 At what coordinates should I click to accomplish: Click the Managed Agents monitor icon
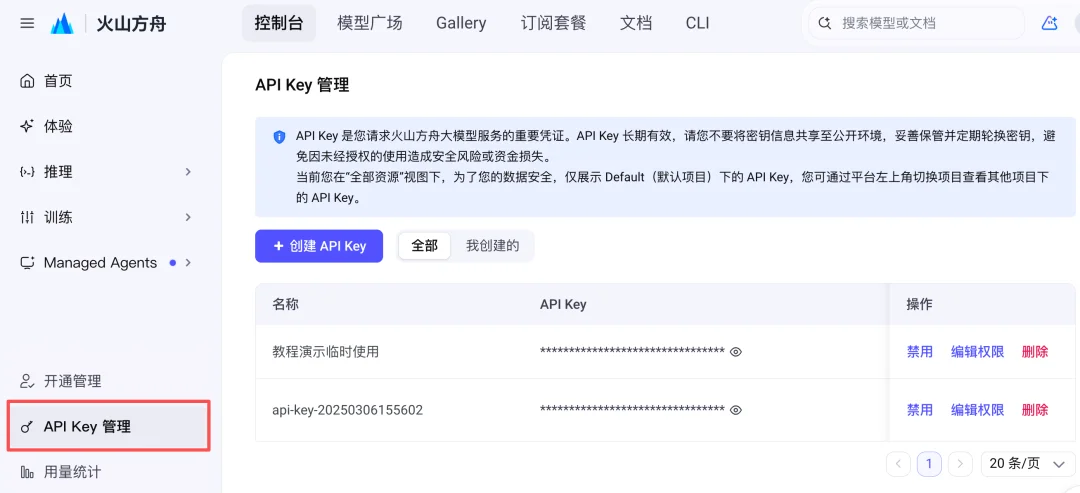click(x=27, y=263)
